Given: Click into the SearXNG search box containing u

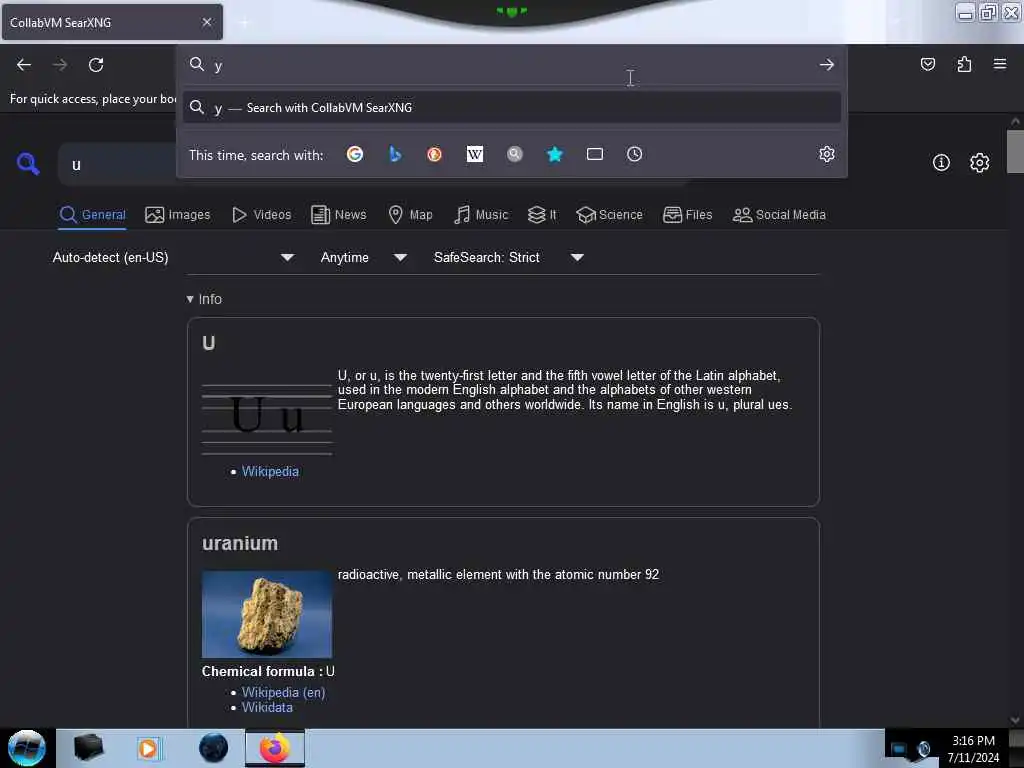Looking at the screenshot, I should [118, 165].
